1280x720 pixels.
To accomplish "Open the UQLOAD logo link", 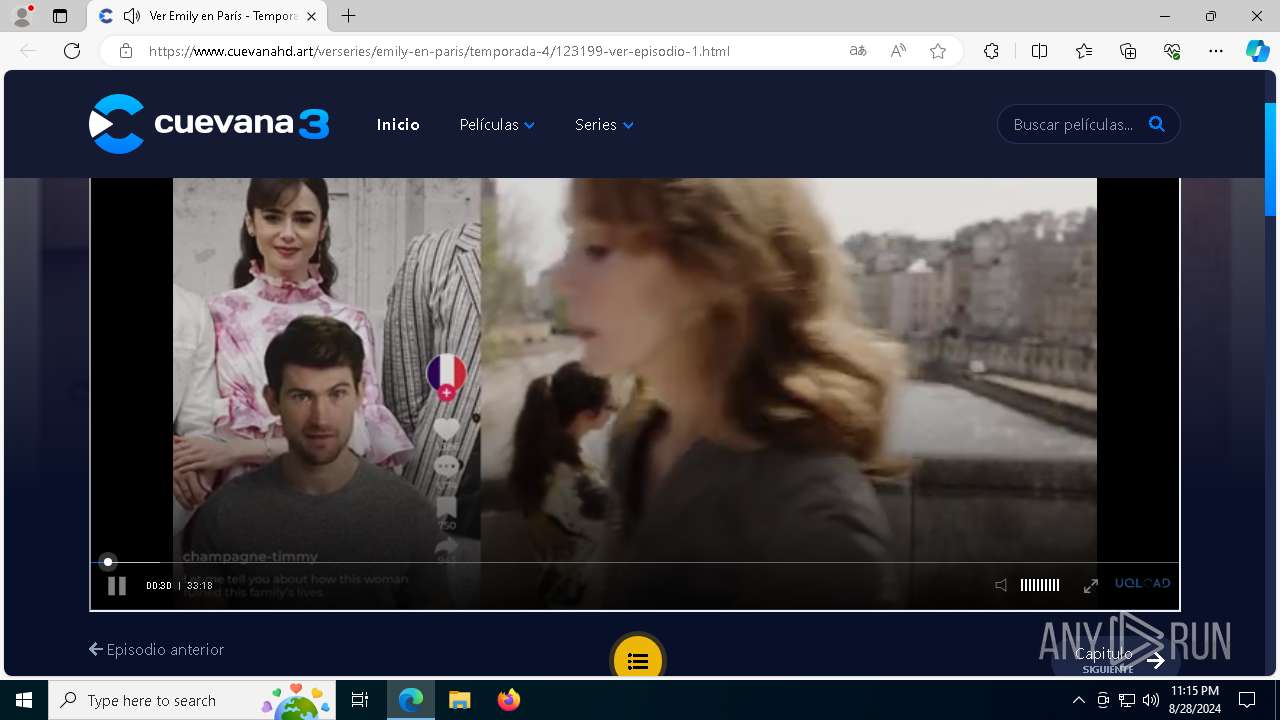I will (1142, 584).
